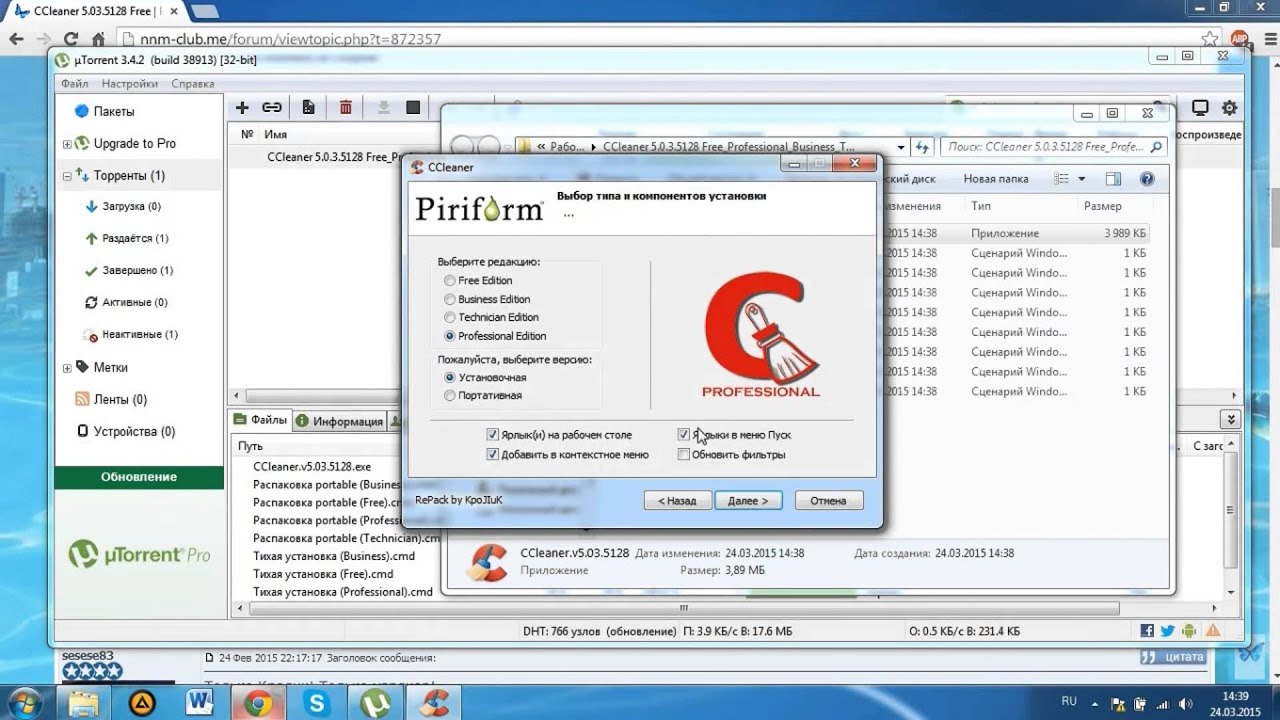Click the Далее button in installer
The height and width of the screenshot is (720, 1280).
pyautogui.click(x=748, y=500)
